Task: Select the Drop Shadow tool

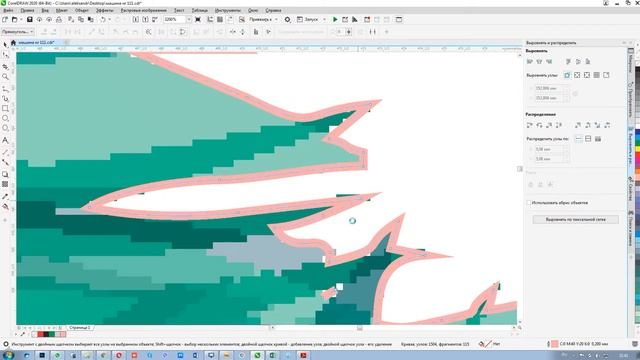Action: pyautogui.click(x=5, y=174)
